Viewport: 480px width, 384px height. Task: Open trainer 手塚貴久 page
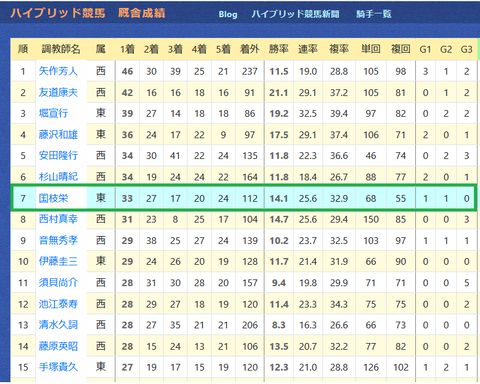pos(58,367)
